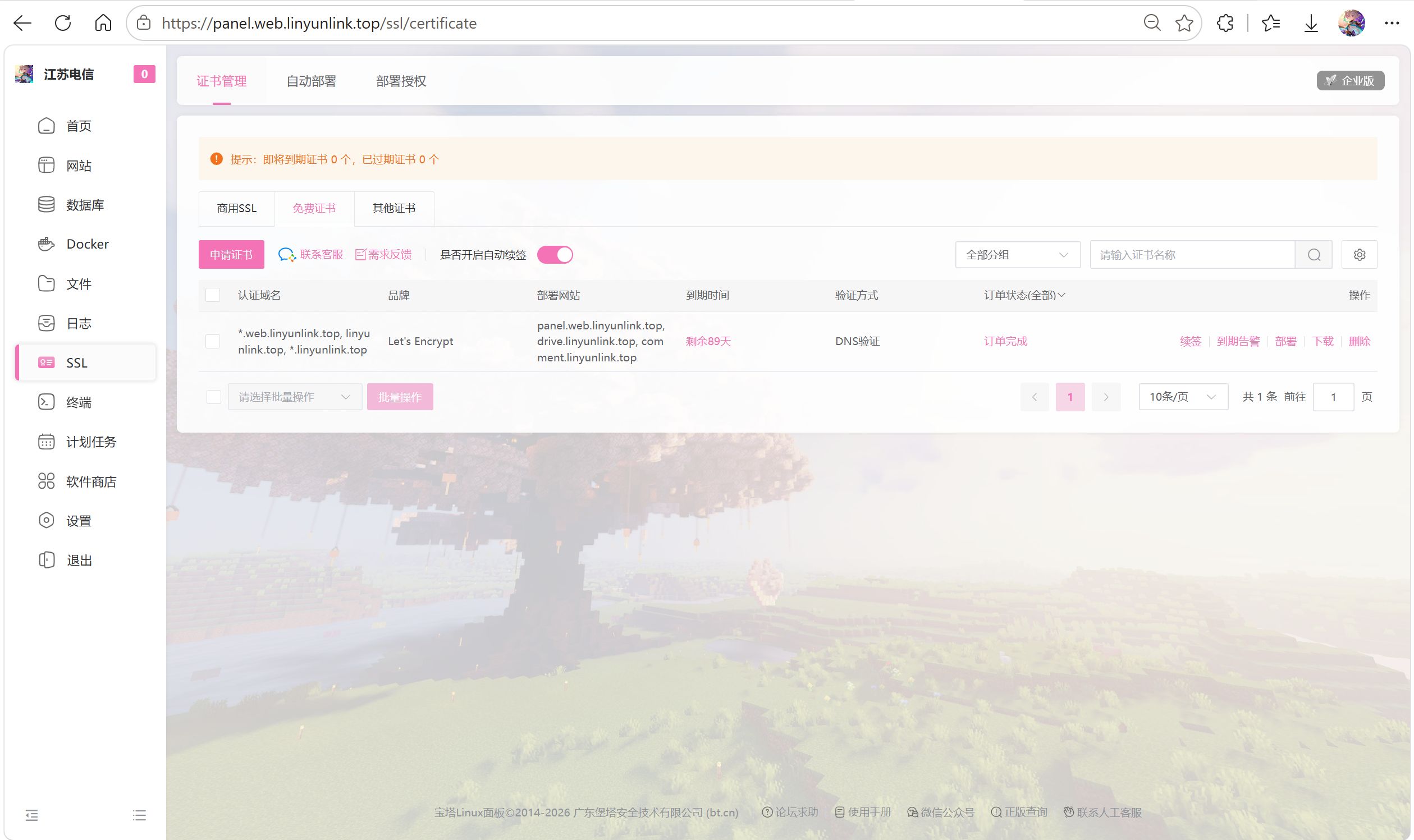Image resolution: width=1414 pixels, height=840 pixels.
Task: Click the search magnifier beside certificate name field
Action: coord(1314,255)
